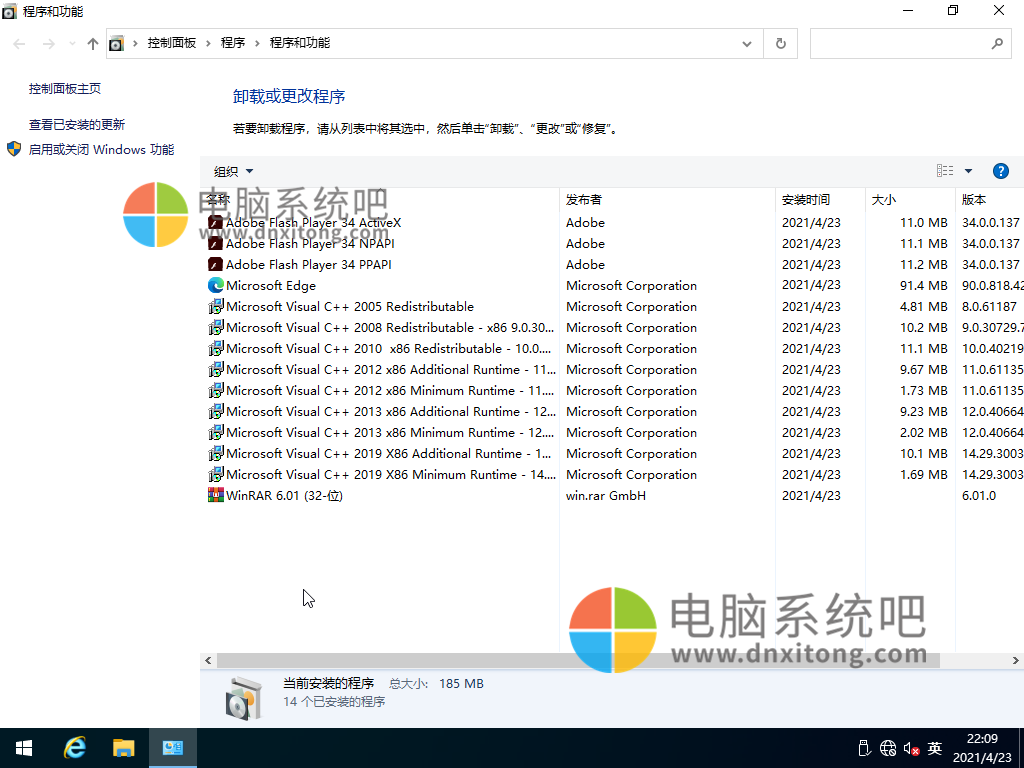The image size is (1024, 768).
Task: Expand the address bar dropdown arrow
Action: tap(746, 43)
